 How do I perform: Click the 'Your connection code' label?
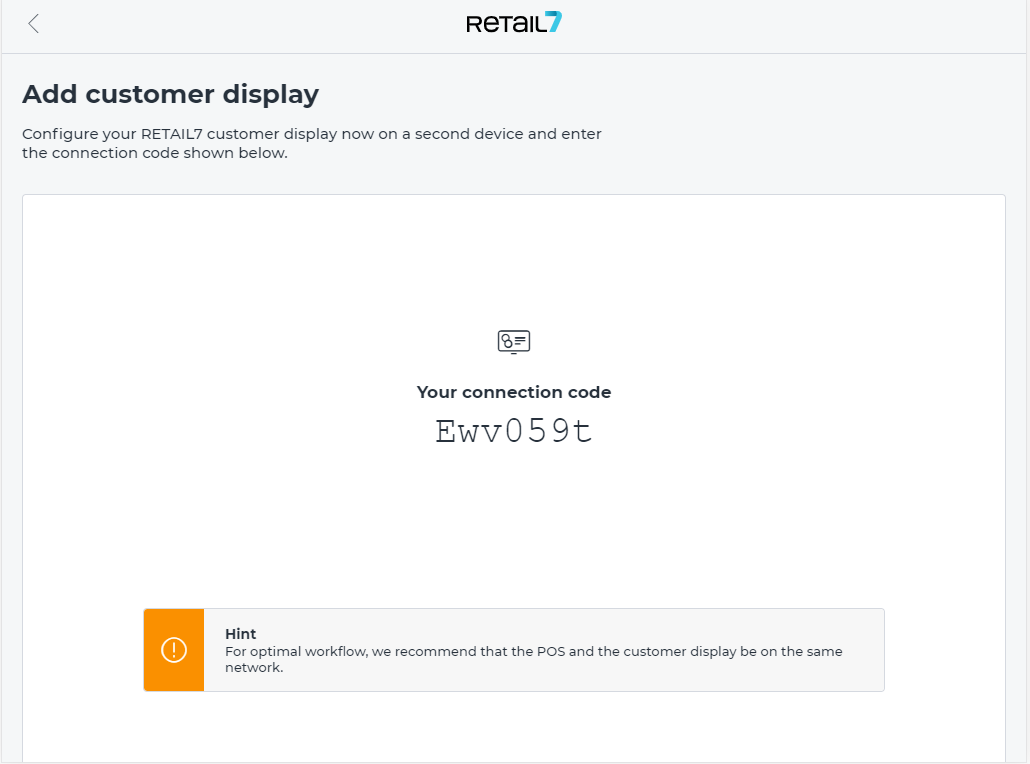coord(514,392)
